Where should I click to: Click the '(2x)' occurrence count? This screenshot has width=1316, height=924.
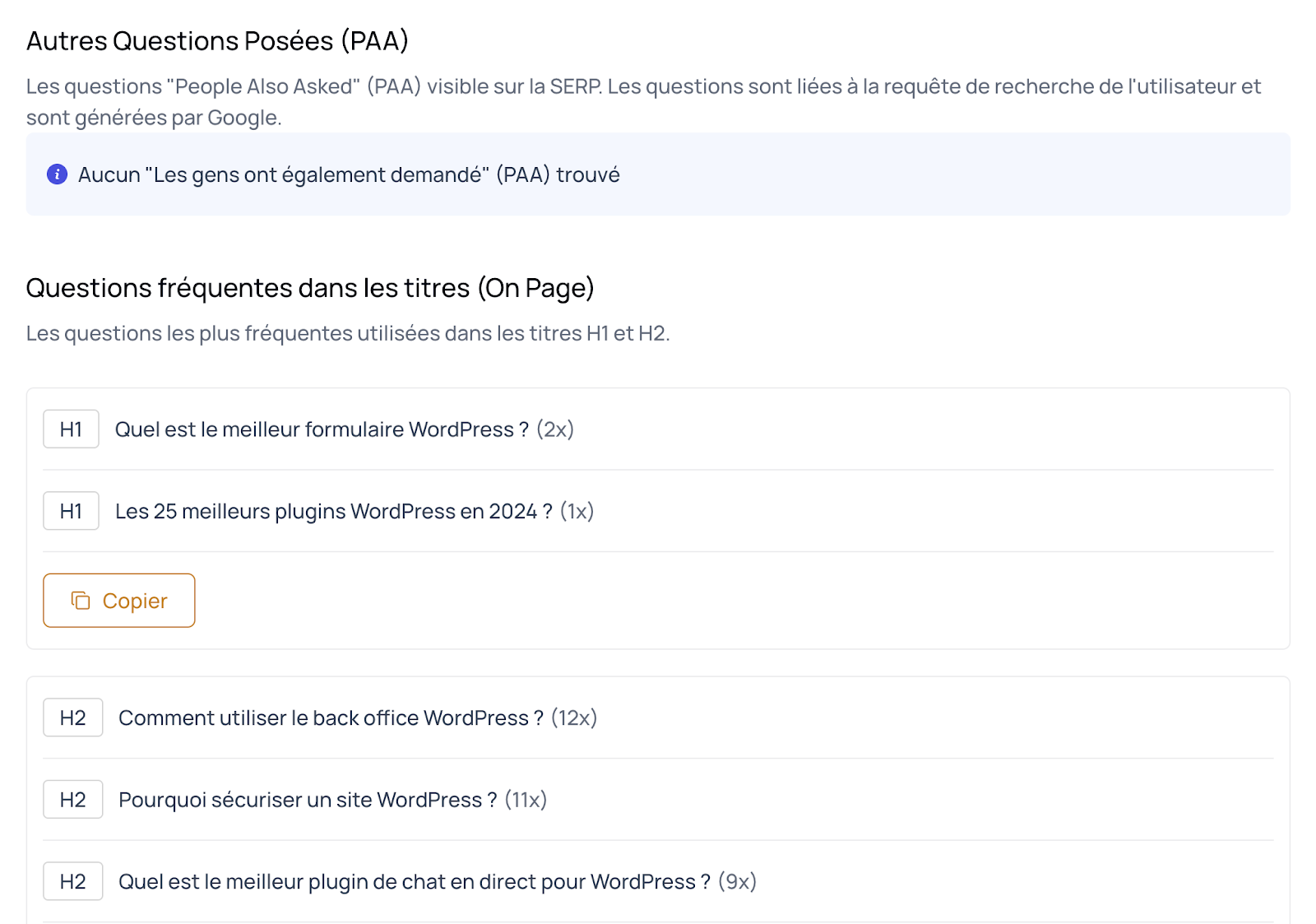[x=554, y=429]
